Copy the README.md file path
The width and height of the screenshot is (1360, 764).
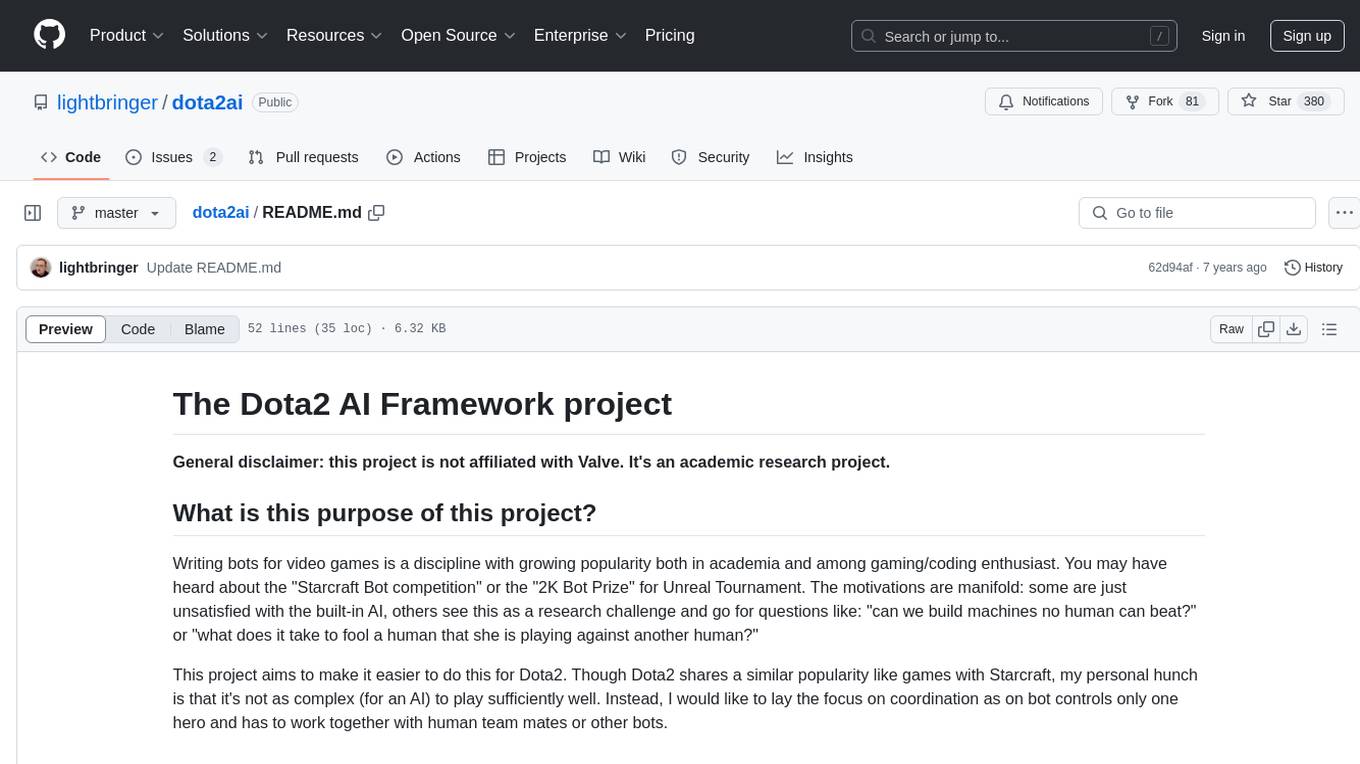[377, 213]
